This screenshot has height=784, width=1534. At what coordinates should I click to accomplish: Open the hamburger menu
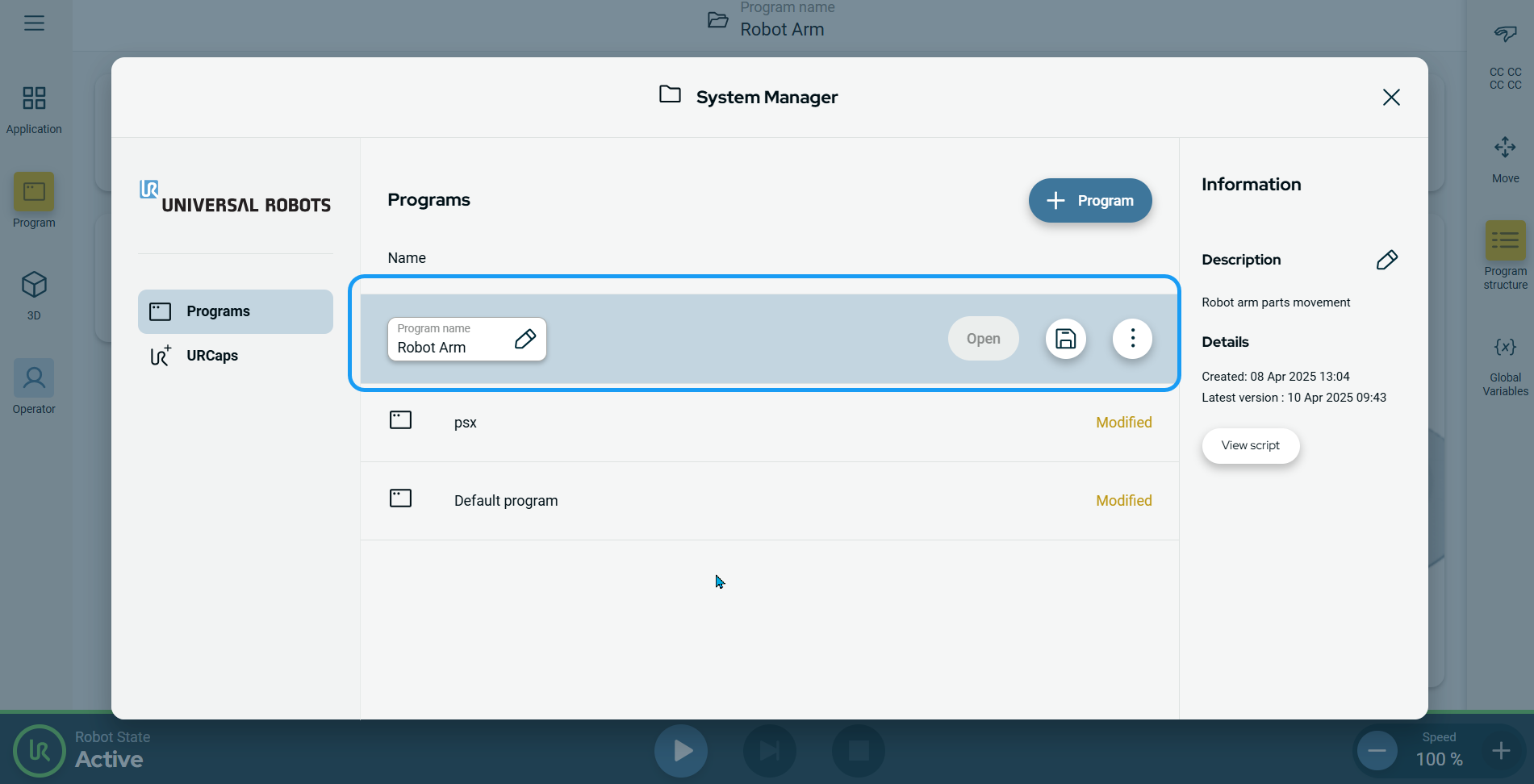pyautogui.click(x=34, y=23)
